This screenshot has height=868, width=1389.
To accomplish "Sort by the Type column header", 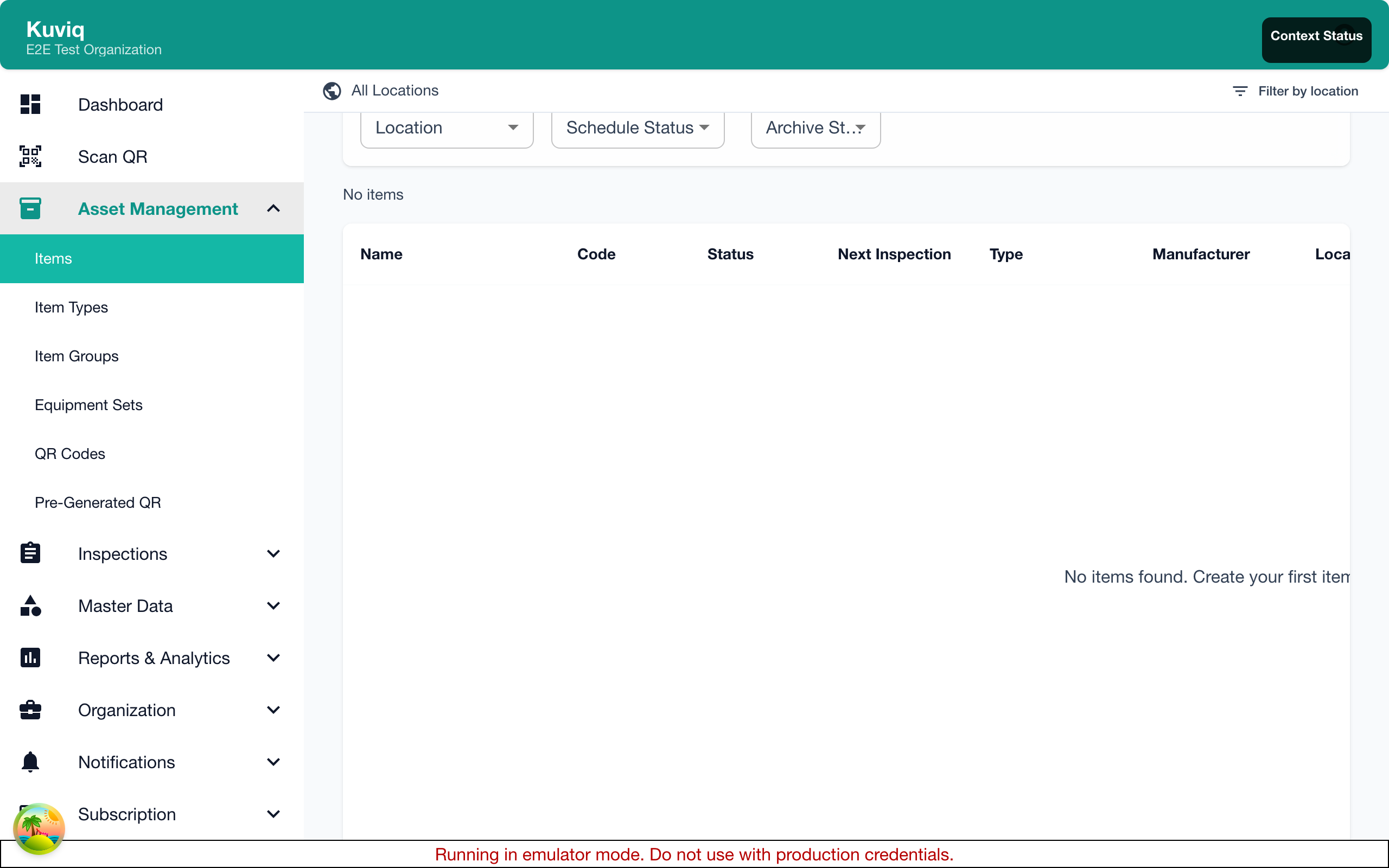I will click(x=1005, y=254).
